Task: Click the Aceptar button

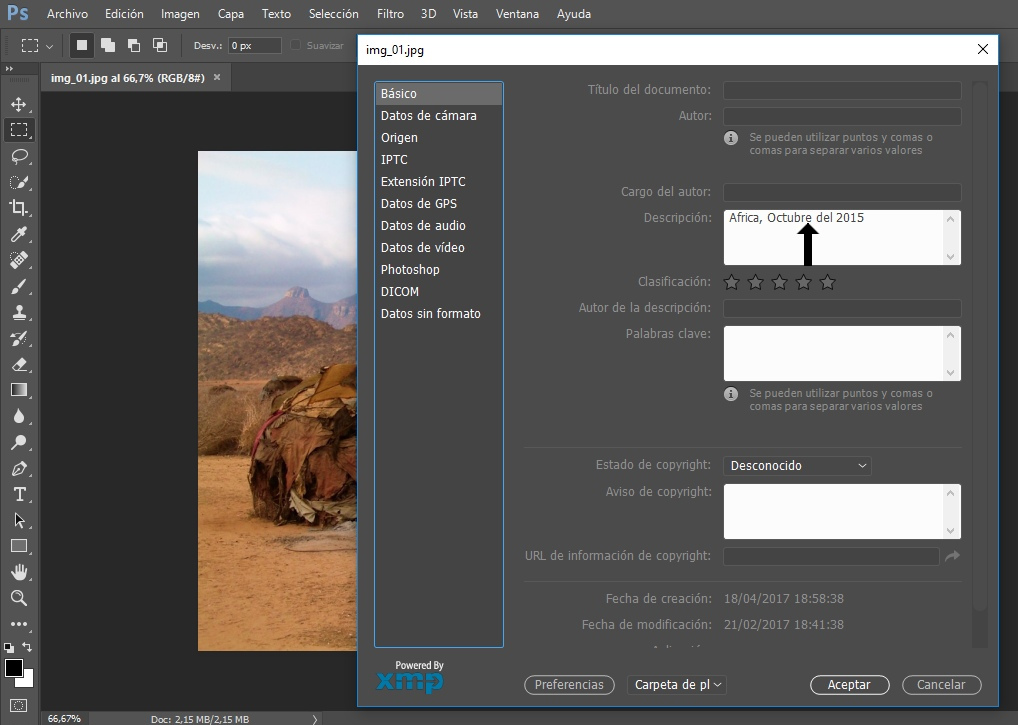Action: click(x=849, y=685)
